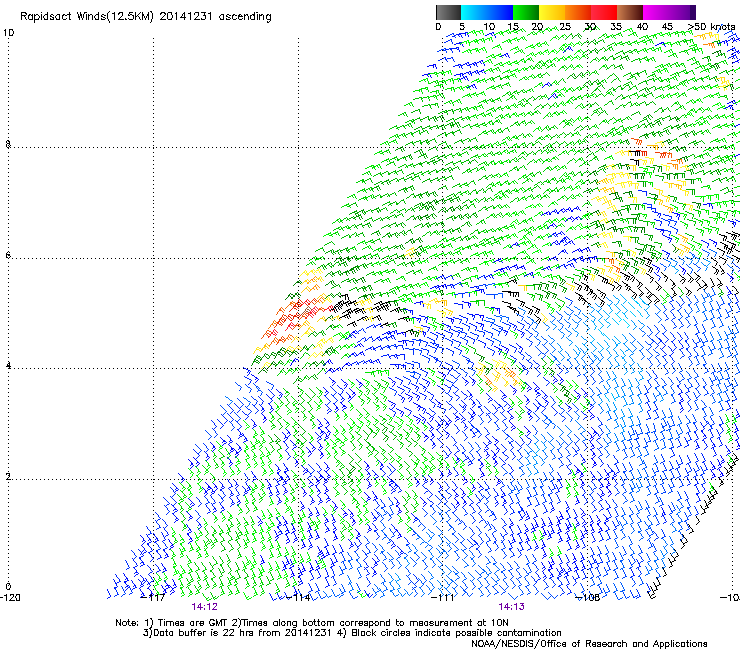Click the legend scale value '25'
740x650 pixels.
(565, 27)
